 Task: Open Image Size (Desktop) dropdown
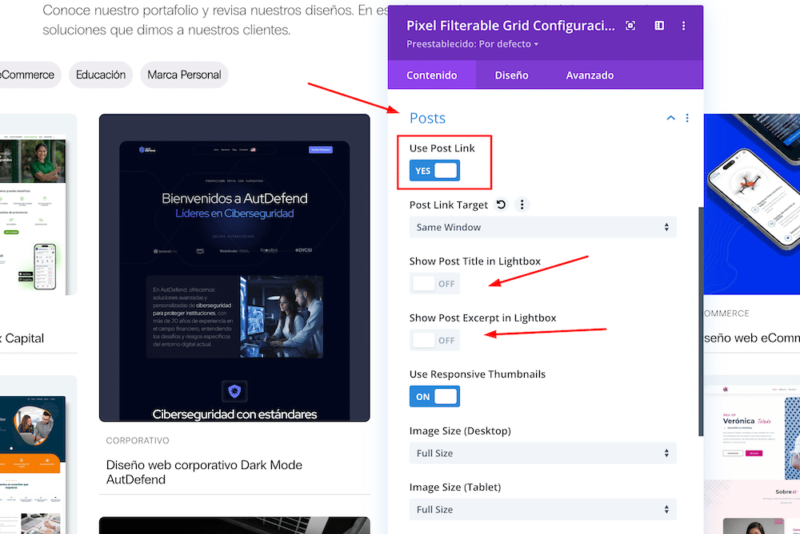542,454
